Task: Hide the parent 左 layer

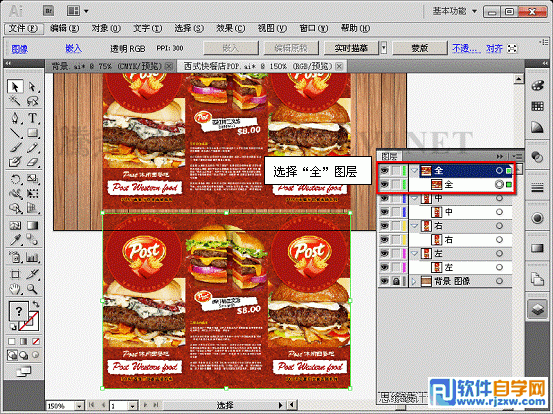Action: (384, 254)
